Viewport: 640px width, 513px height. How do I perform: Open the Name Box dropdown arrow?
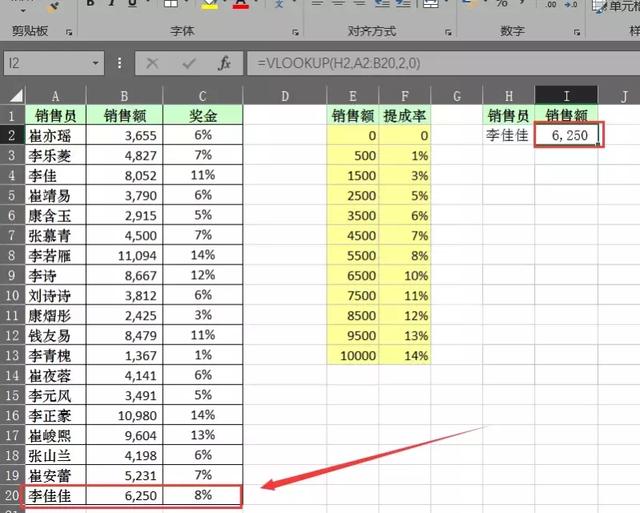click(x=95, y=63)
